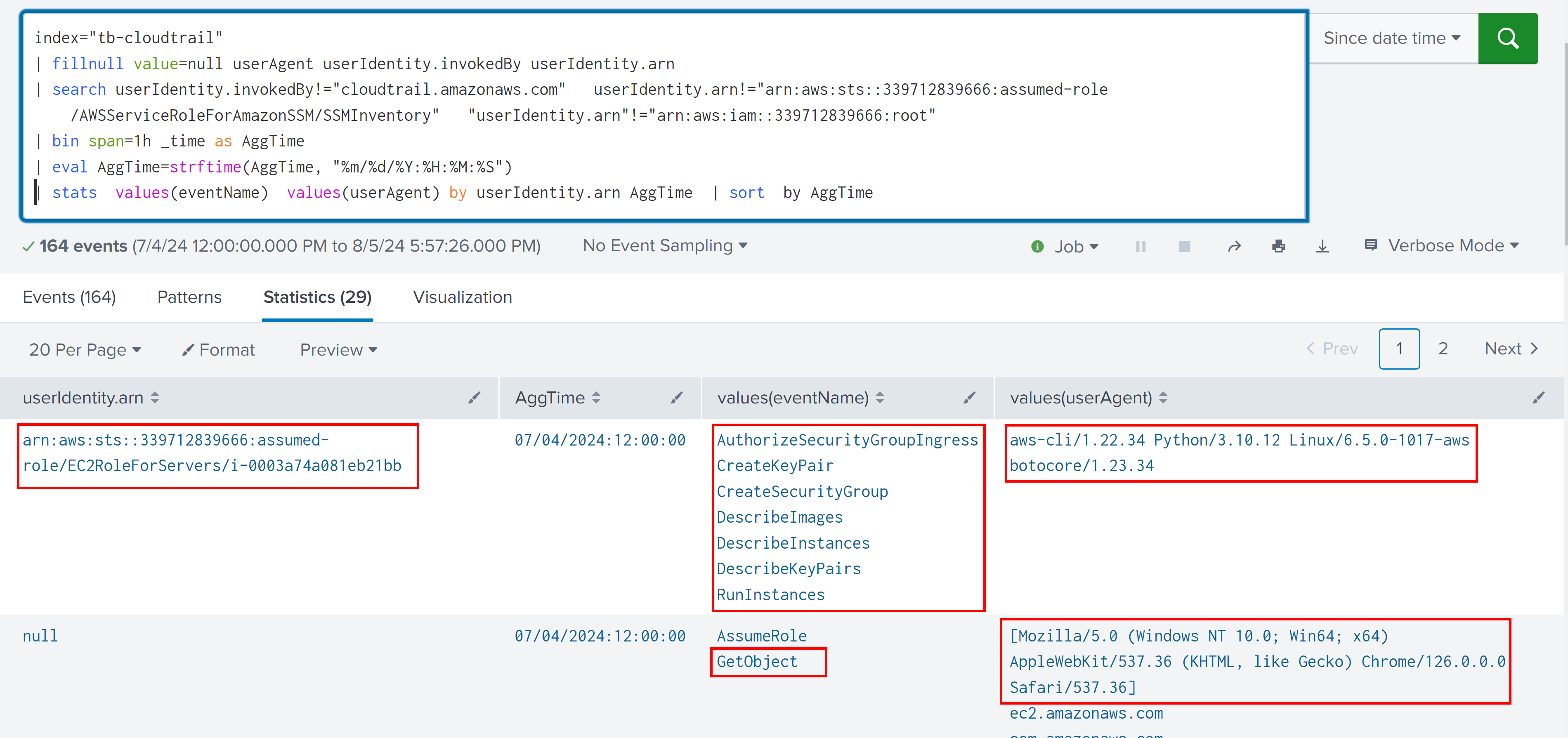1568x738 pixels.
Task: Click the export download icon
Action: coord(1322,246)
